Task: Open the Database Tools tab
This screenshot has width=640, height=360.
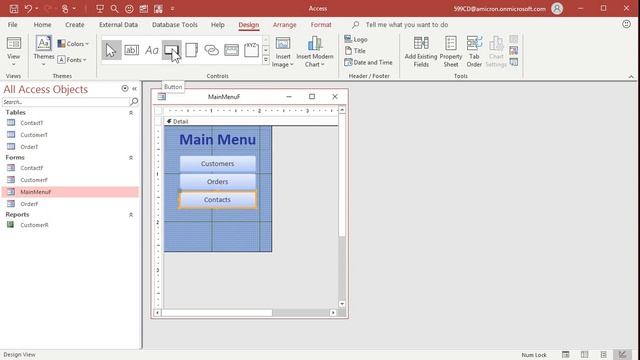Action: point(175,25)
